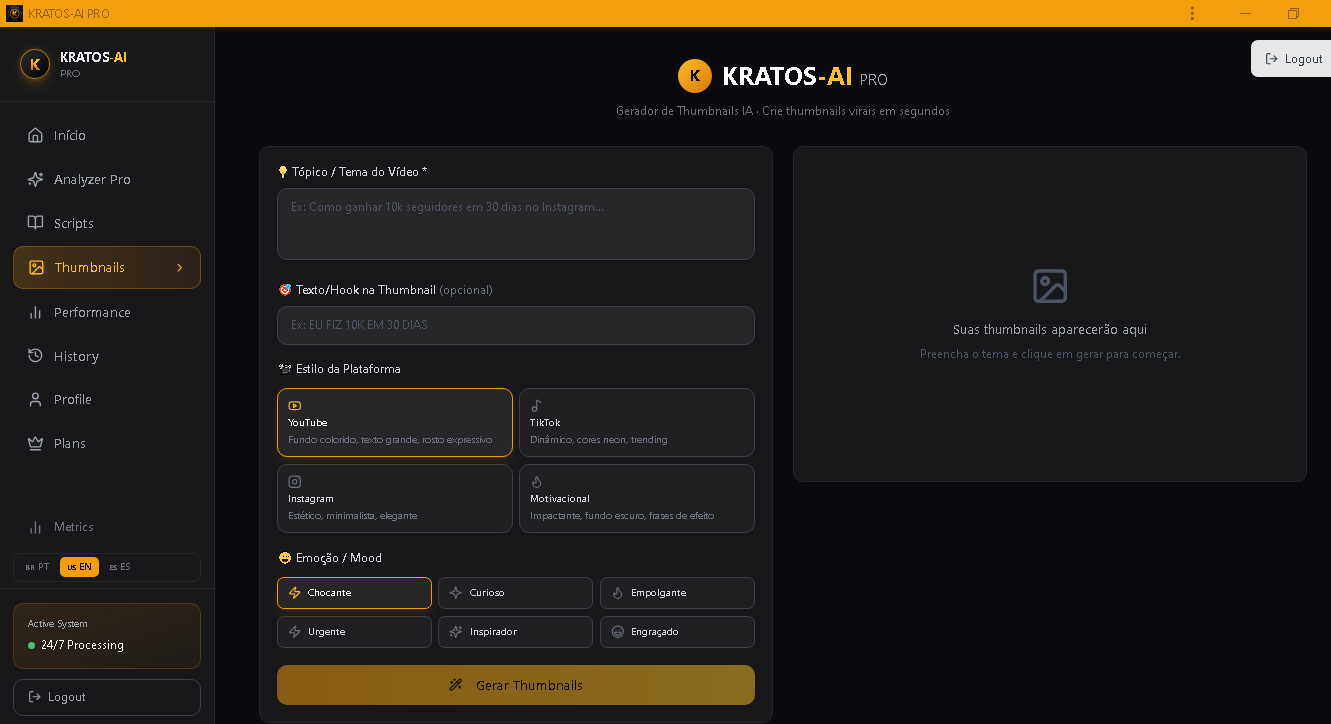Open Analyzer Pro from the sidebar
Image resolution: width=1331 pixels, height=724 pixels.
pos(36,179)
